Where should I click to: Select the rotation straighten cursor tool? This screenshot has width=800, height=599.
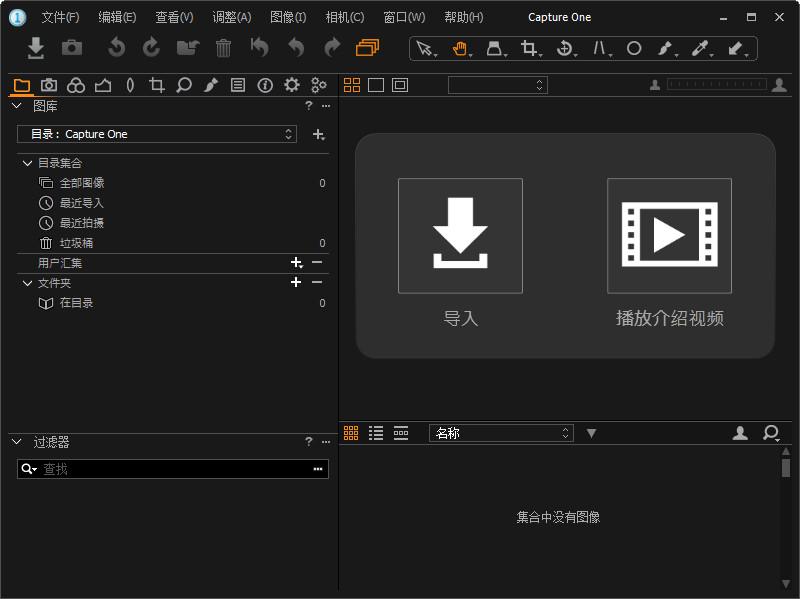pyautogui.click(x=565, y=48)
